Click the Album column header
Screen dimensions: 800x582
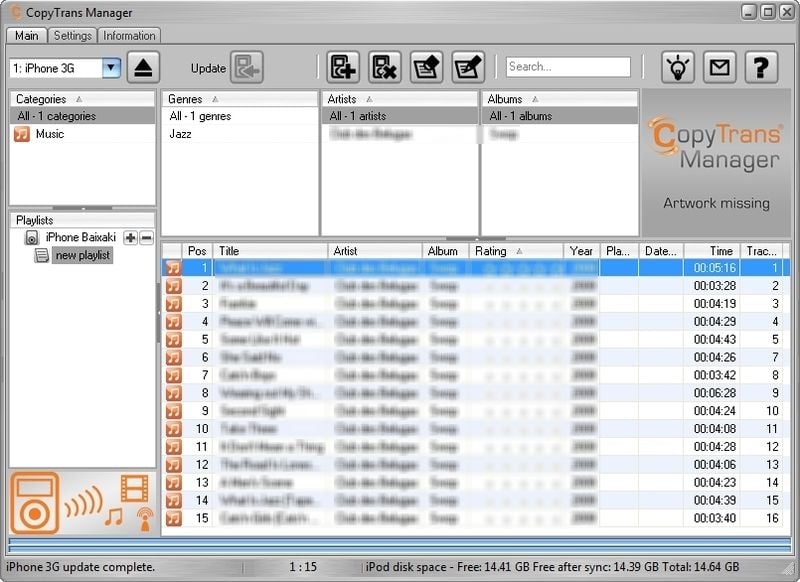(446, 251)
